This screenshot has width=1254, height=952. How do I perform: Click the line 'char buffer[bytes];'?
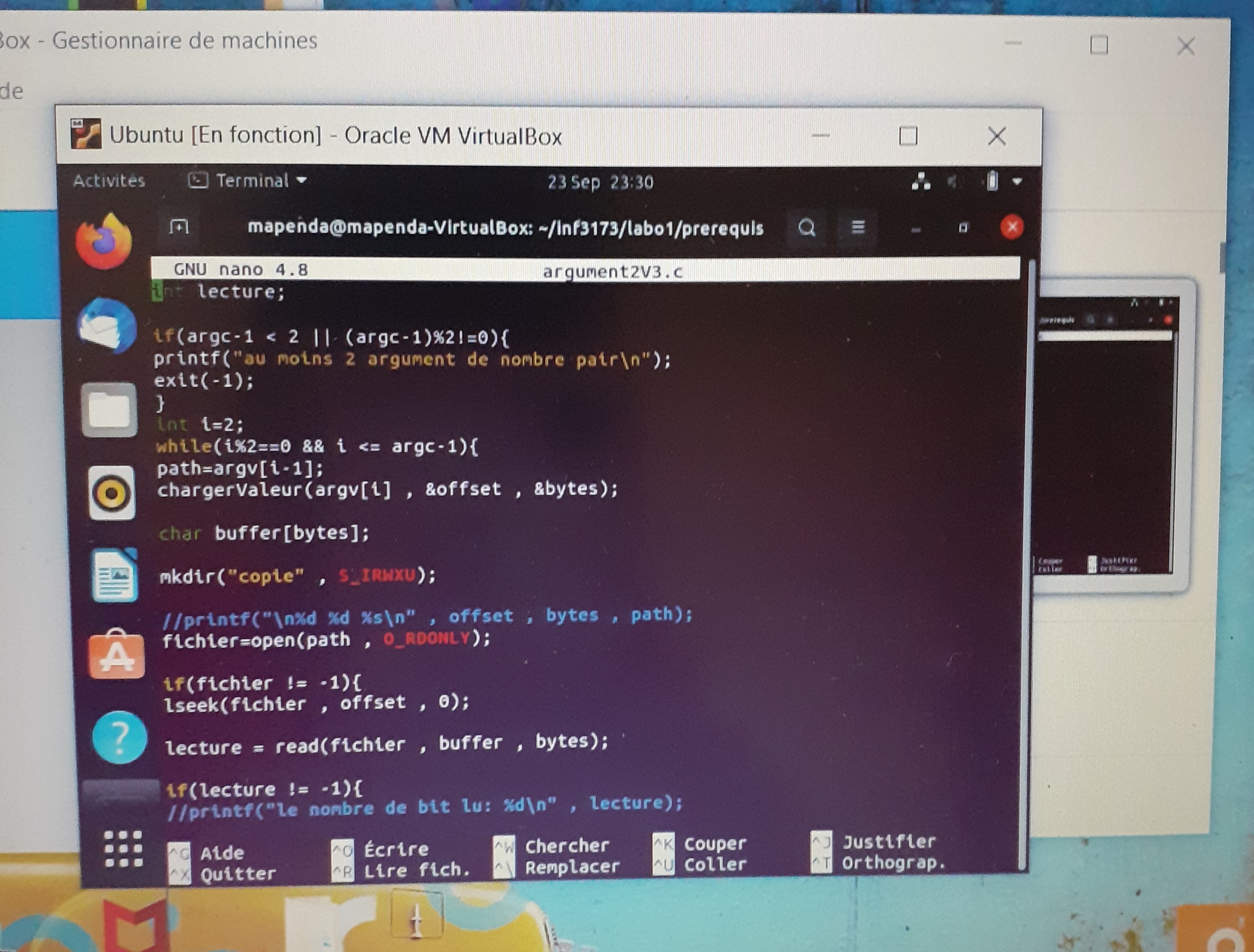[264, 533]
